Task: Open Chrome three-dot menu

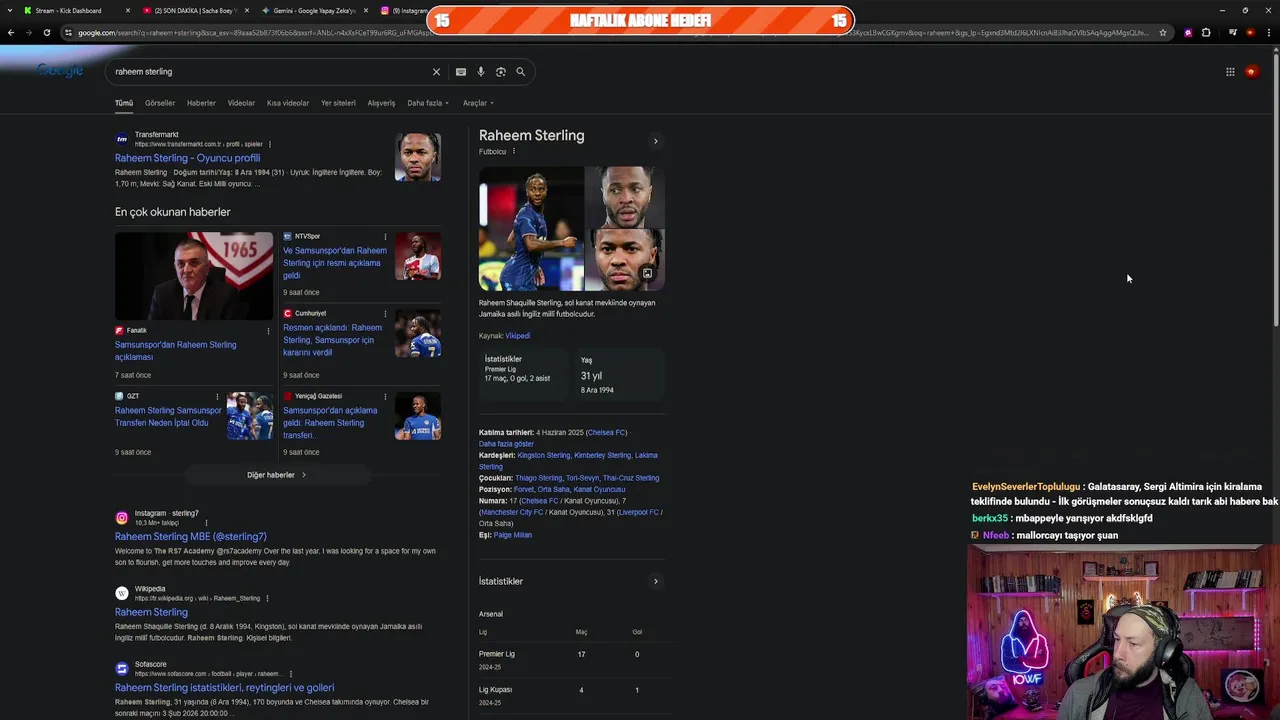Action: [x=1268, y=33]
